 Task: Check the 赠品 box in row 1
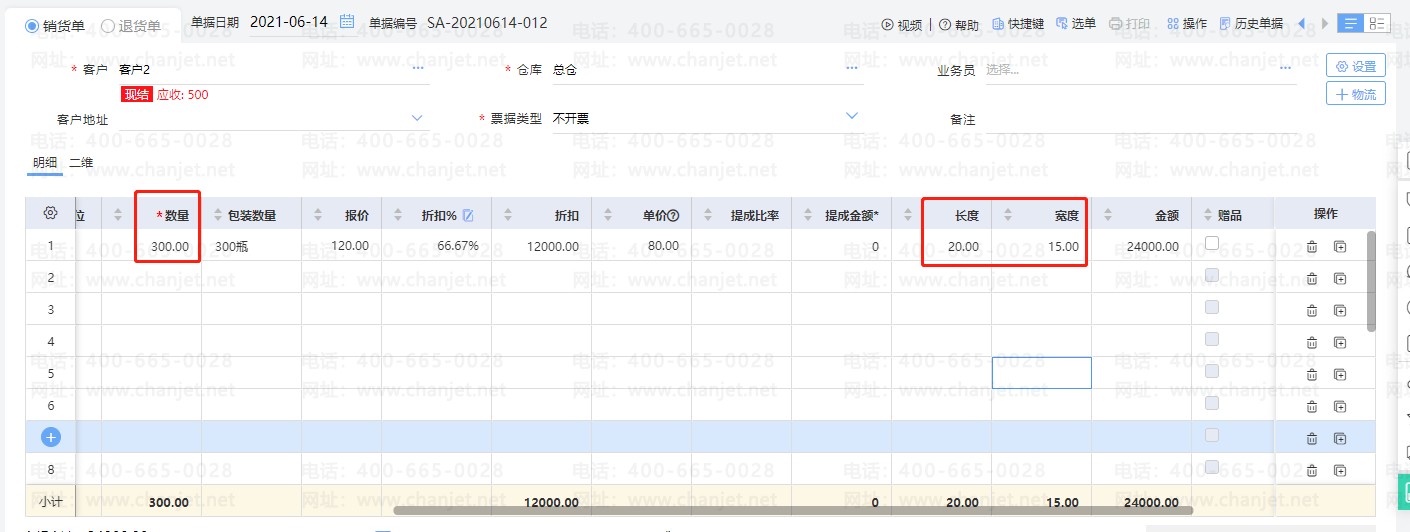pyautogui.click(x=1212, y=243)
